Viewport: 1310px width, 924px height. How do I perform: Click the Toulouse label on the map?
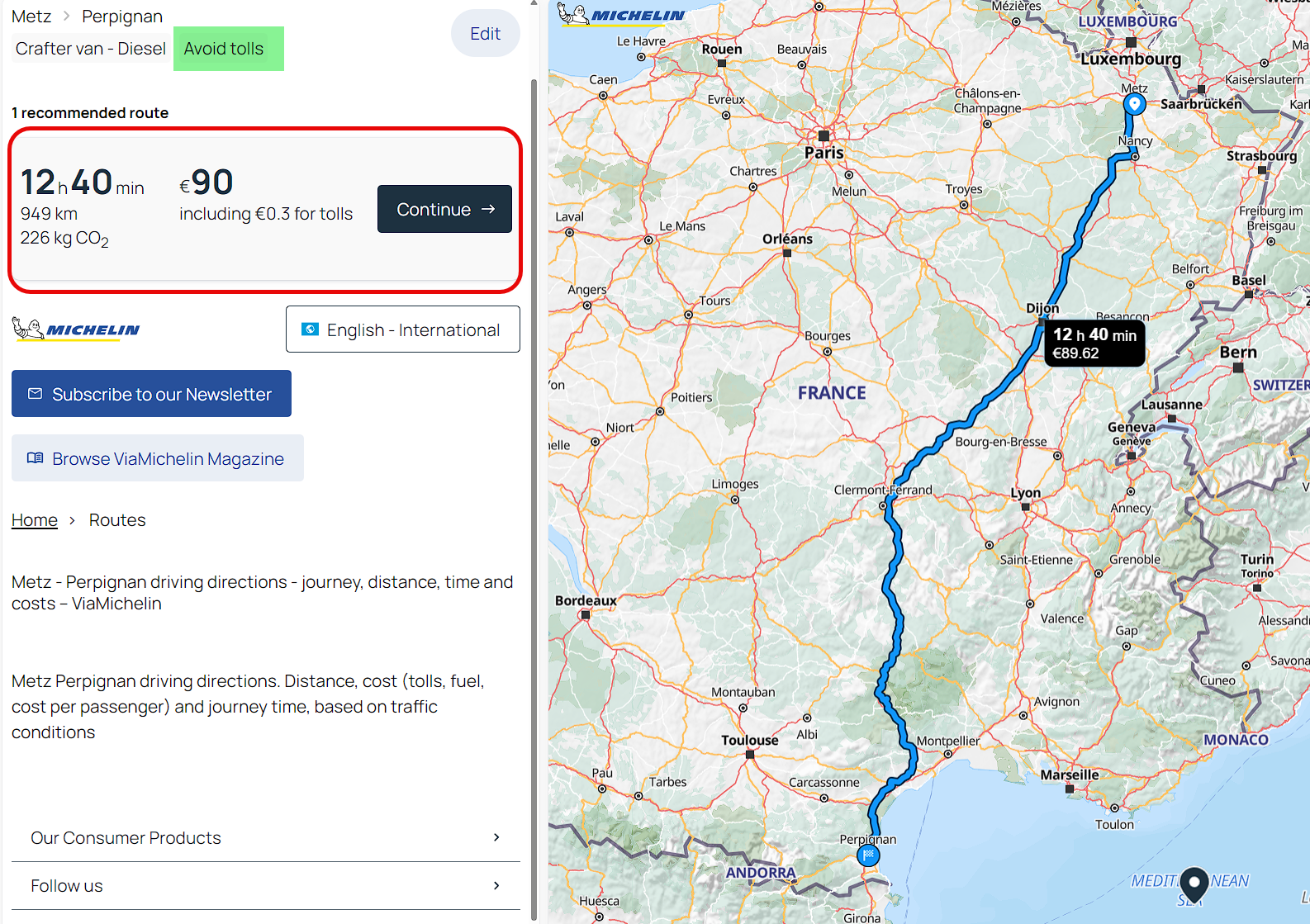click(x=750, y=740)
